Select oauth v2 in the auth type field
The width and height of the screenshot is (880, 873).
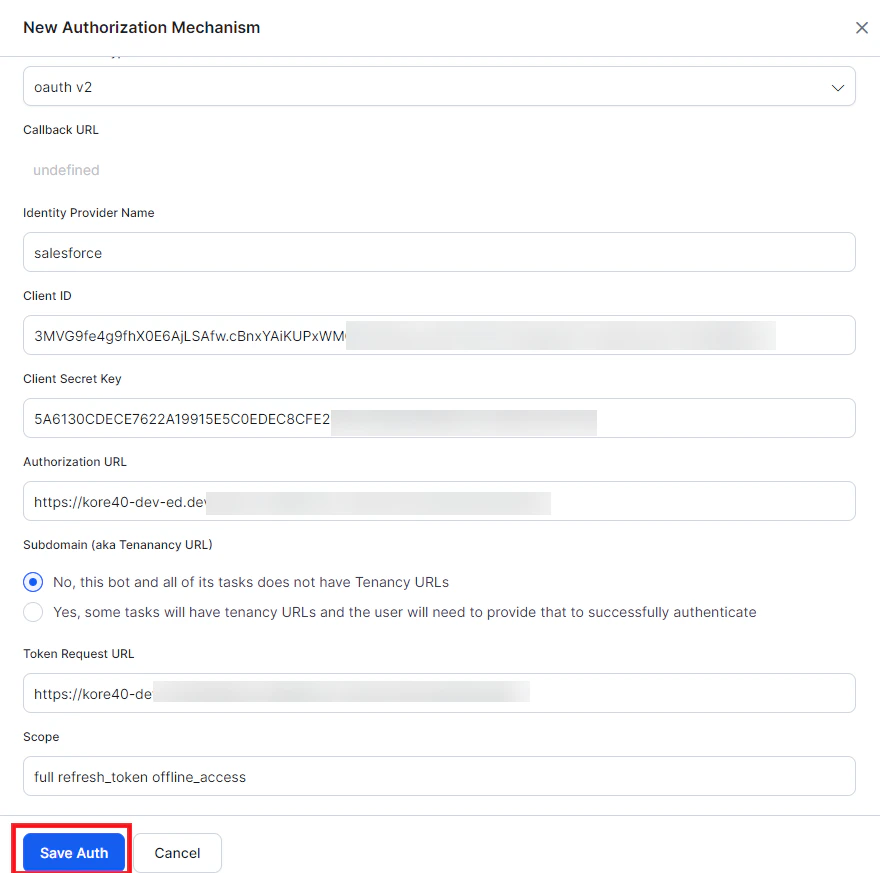pos(440,87)
